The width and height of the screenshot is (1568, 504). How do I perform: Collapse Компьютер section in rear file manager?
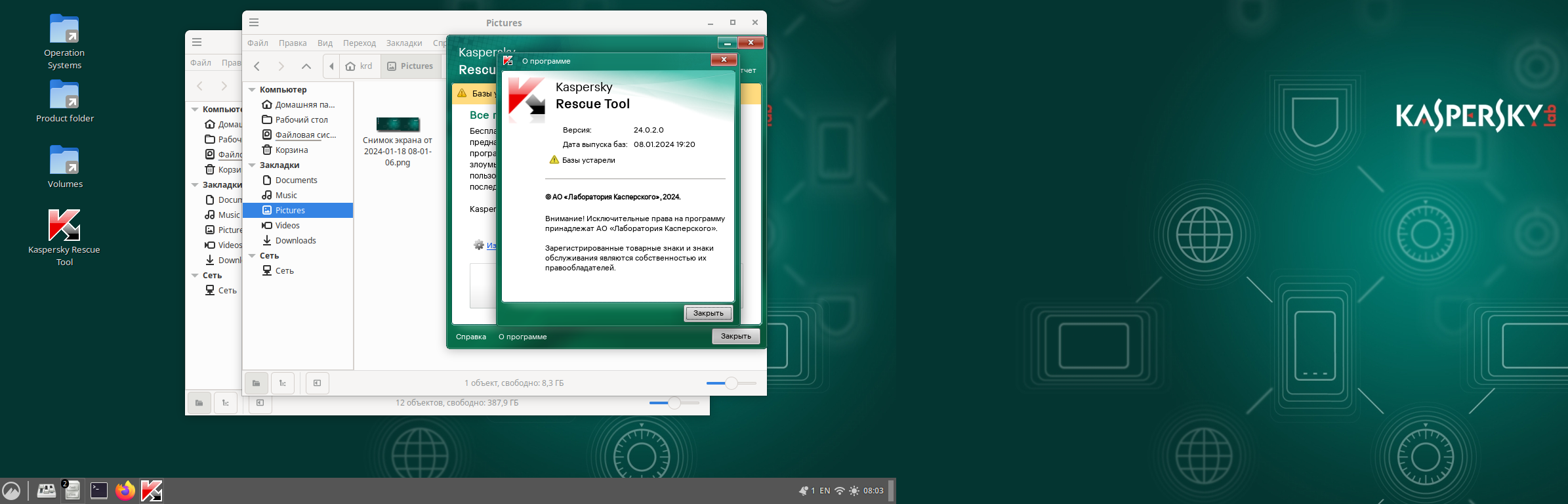[195, 110]
